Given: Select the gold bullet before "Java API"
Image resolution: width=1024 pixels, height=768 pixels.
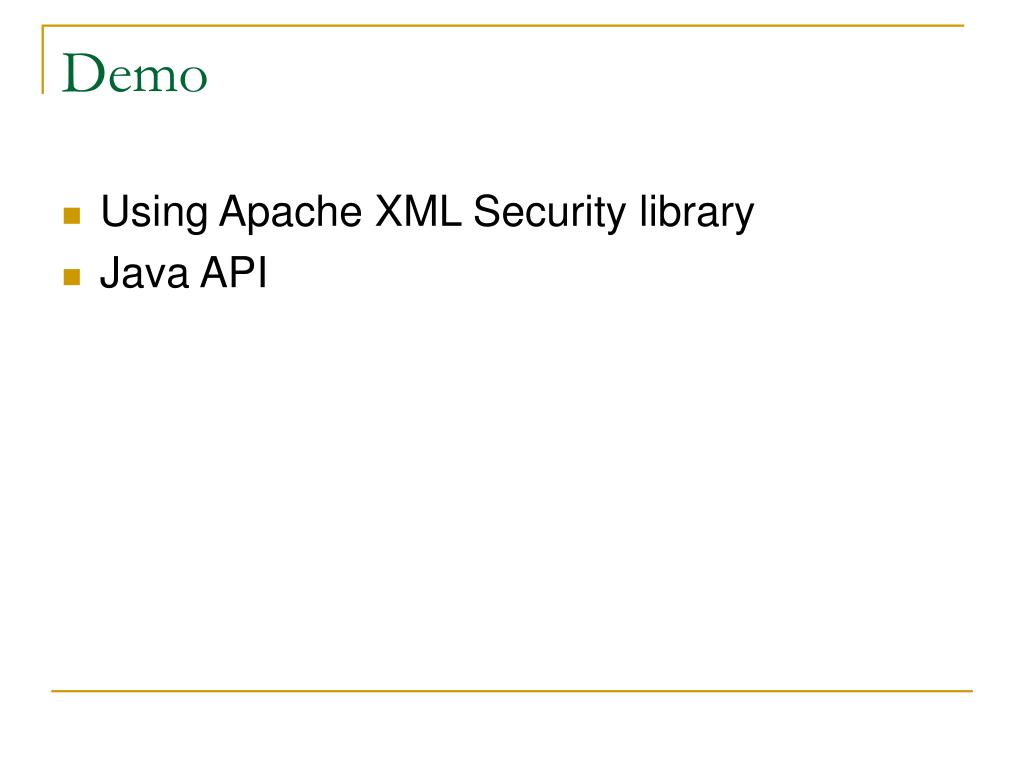Looking at the screenshot, I should [72, 277].
